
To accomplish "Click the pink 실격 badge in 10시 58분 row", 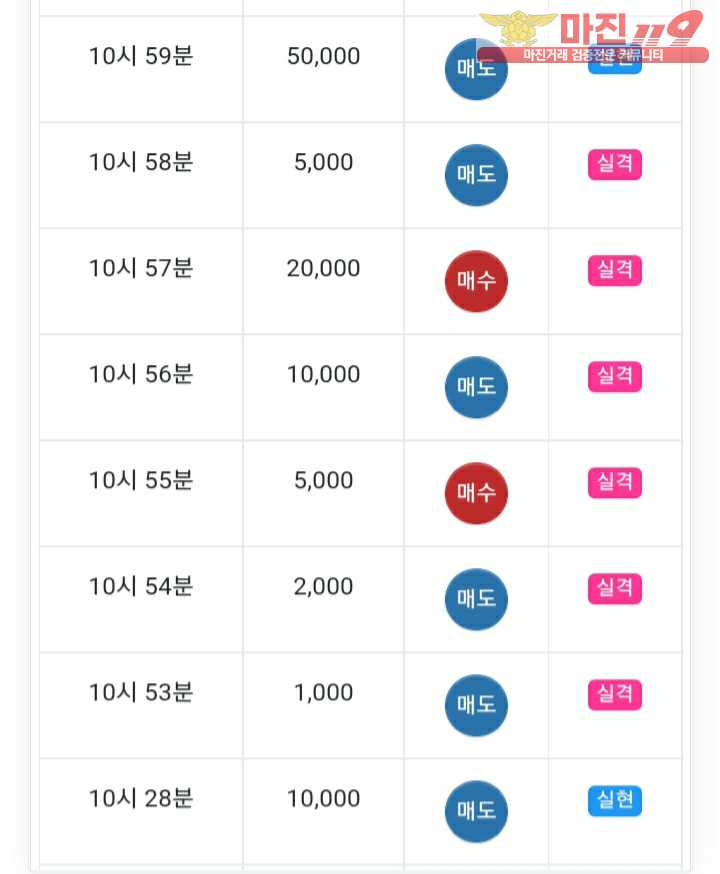I will point(615,164).
